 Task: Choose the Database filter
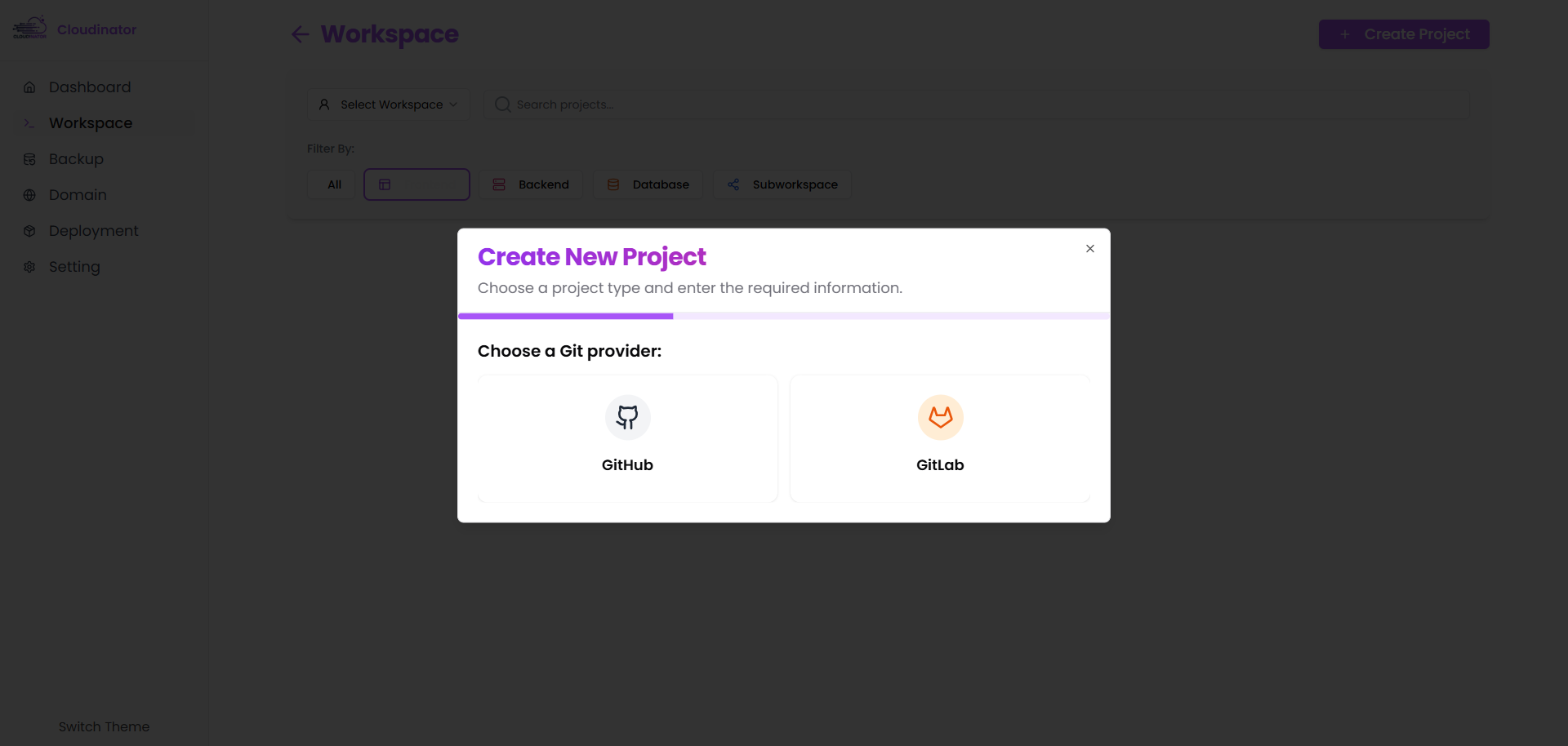[647, 184]
